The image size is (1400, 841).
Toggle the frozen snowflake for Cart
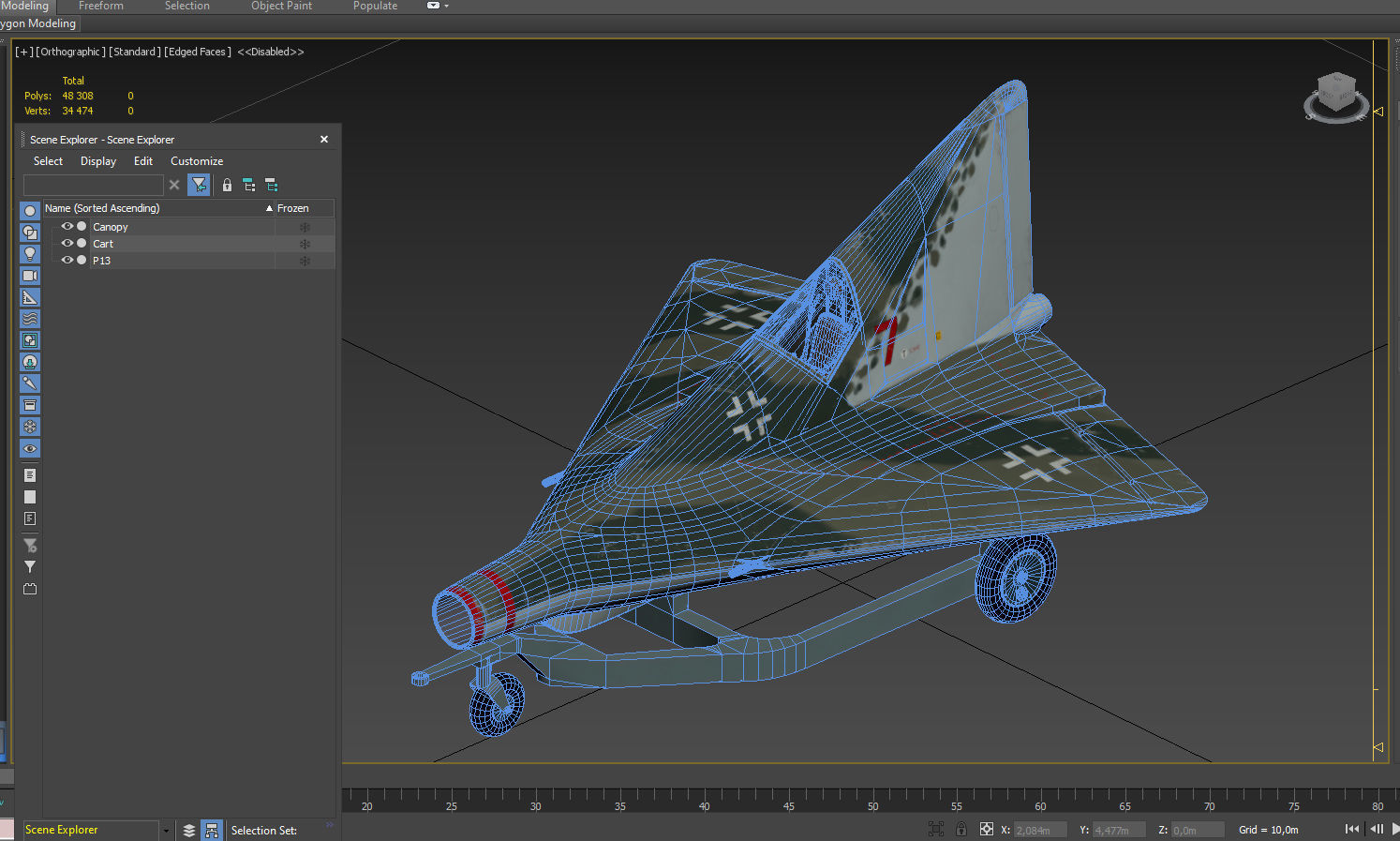click(x=305, y=244)
